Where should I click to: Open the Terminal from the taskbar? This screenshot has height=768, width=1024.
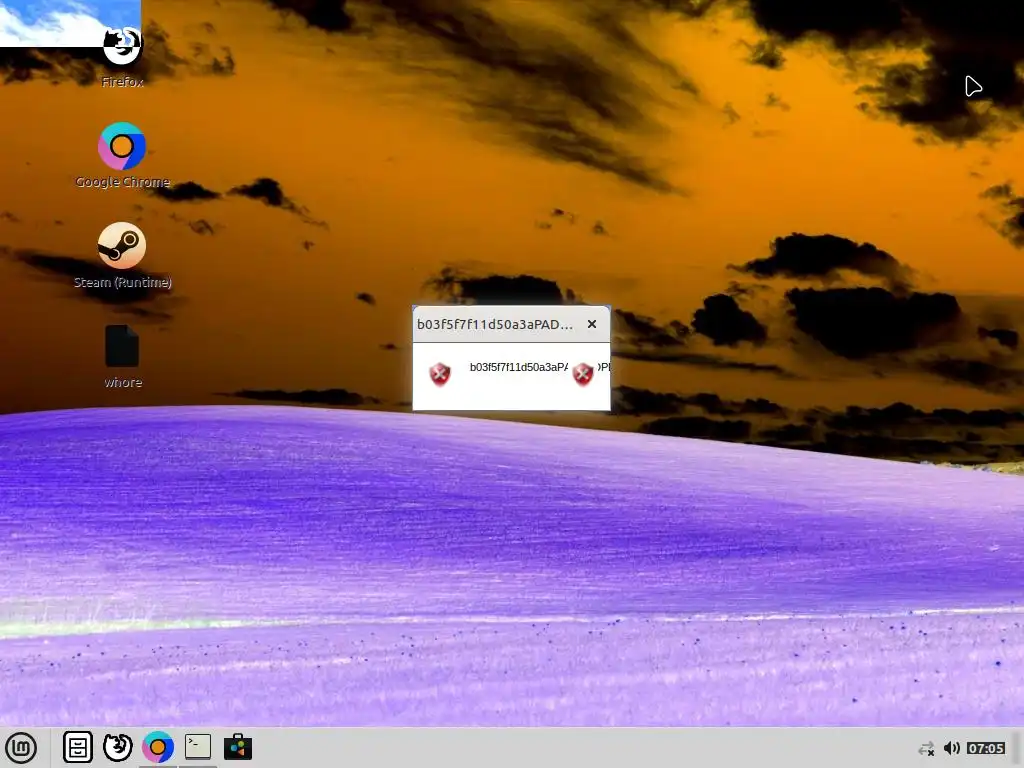198,746
